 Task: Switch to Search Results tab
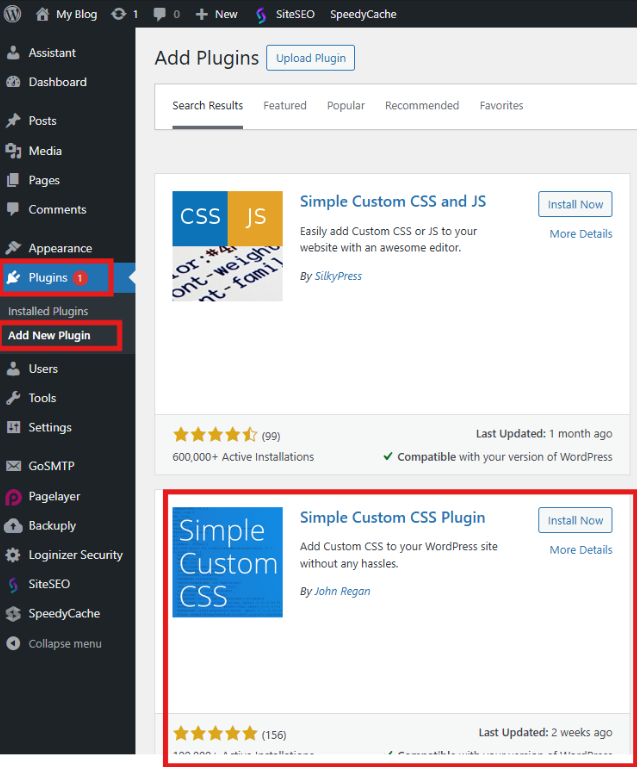pos(208,105)
